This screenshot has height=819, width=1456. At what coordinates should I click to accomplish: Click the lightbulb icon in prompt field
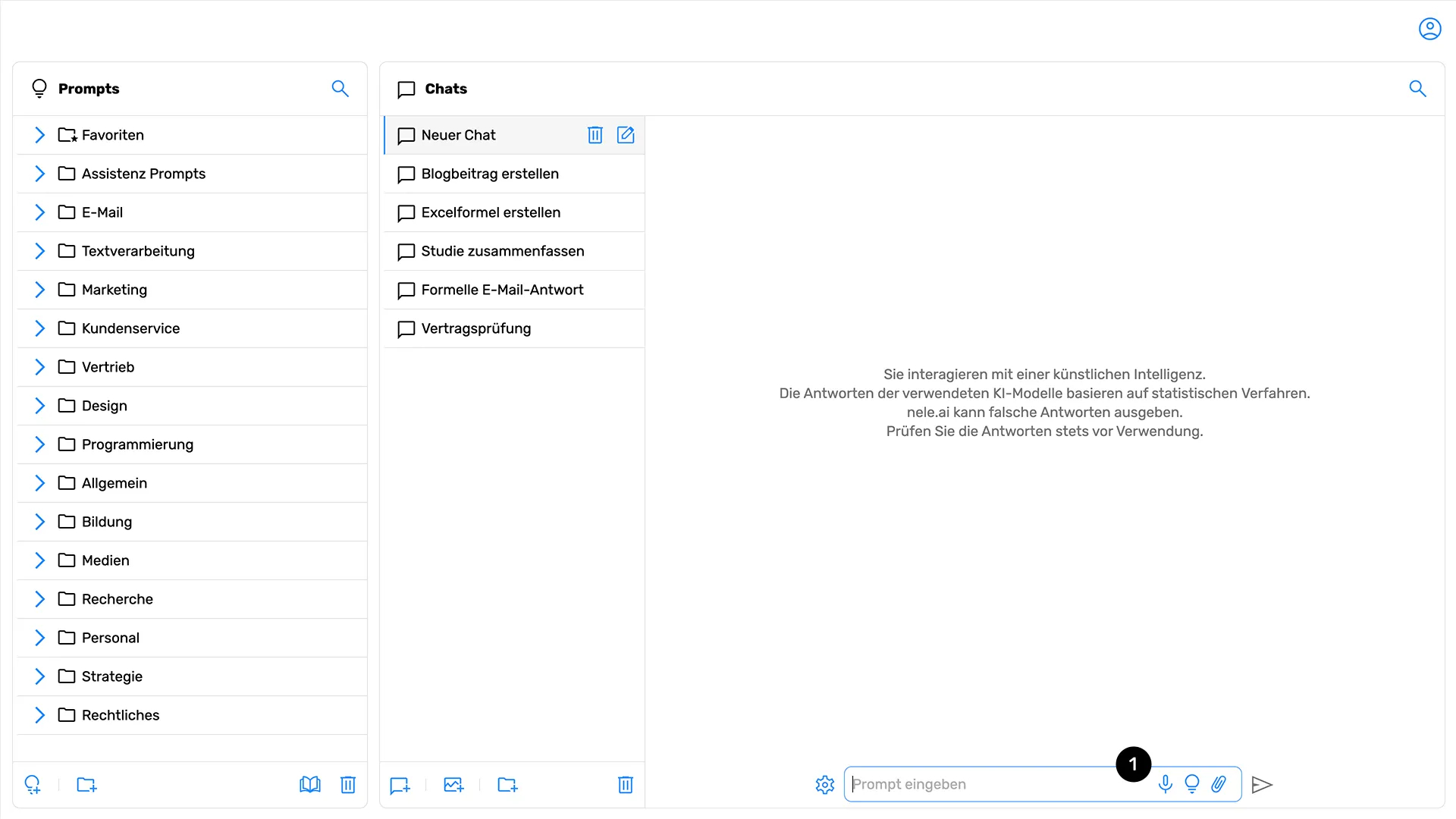[x=1192, y=784]
